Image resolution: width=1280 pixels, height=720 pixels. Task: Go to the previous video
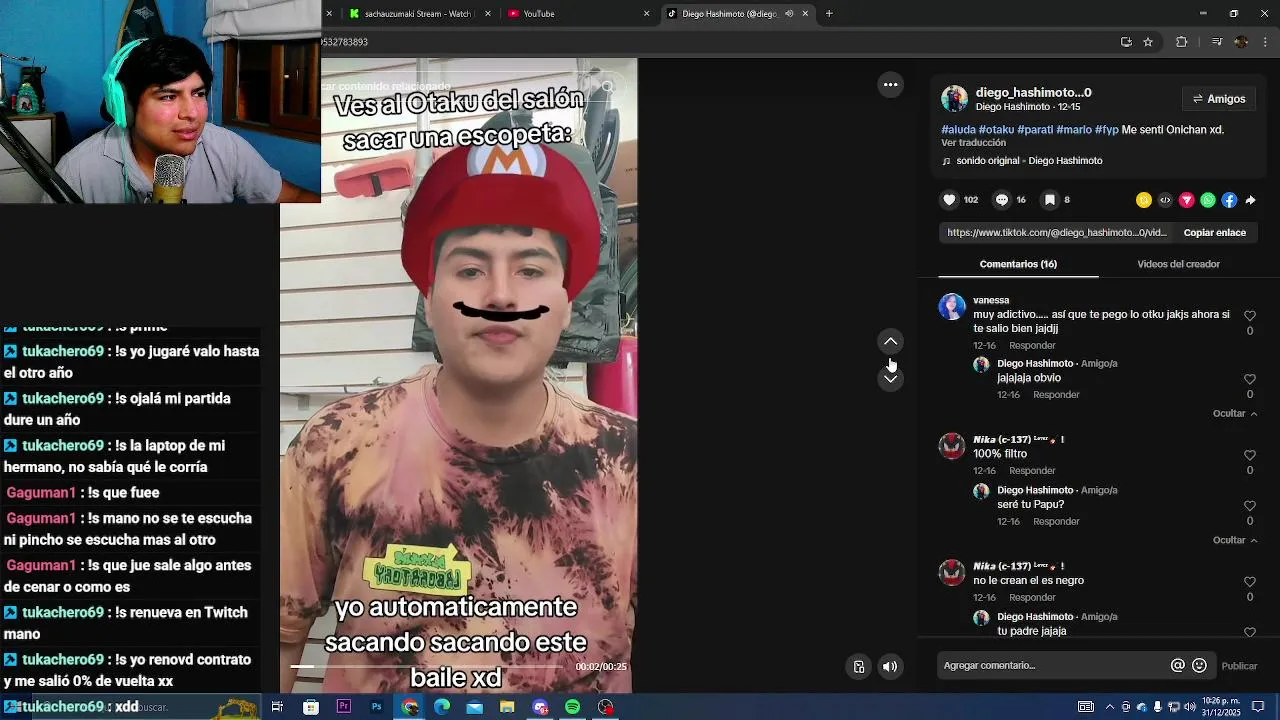tap(890, 341)
